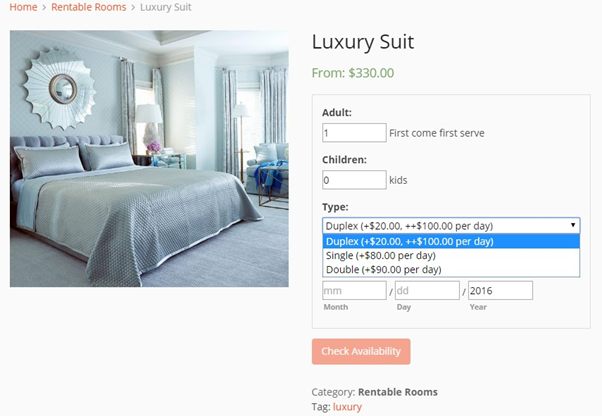Click the From: $330.00 price text

click(353, 73)
